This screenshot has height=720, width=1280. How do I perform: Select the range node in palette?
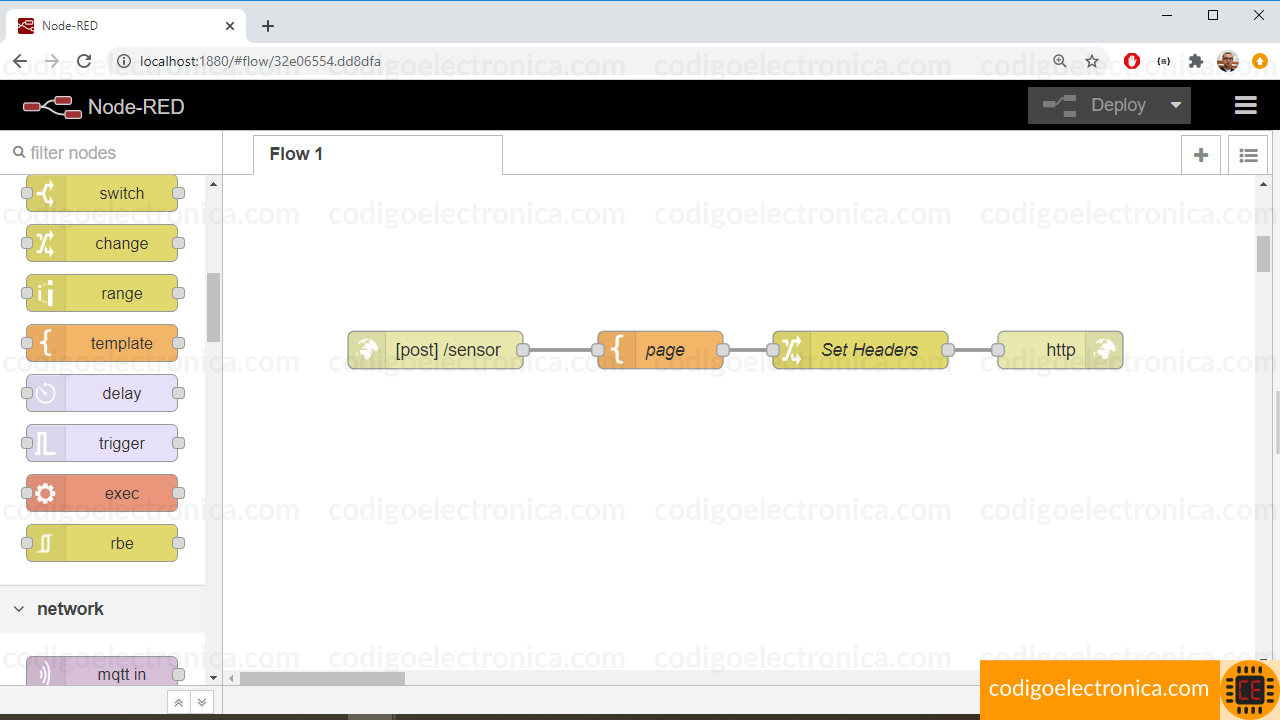(x=102, y=293)
